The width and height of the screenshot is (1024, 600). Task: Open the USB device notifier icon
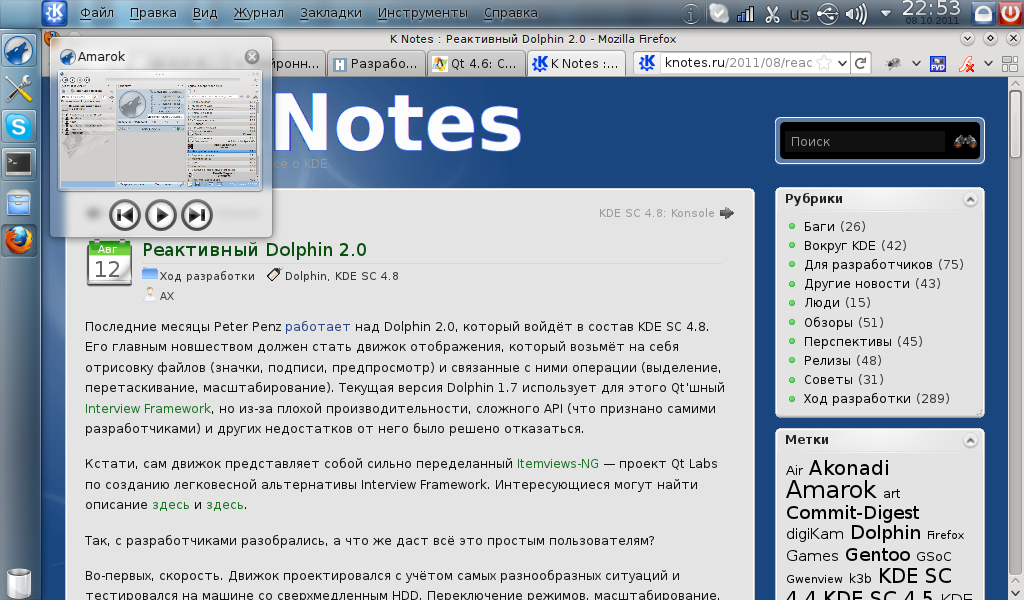[827, 14]
